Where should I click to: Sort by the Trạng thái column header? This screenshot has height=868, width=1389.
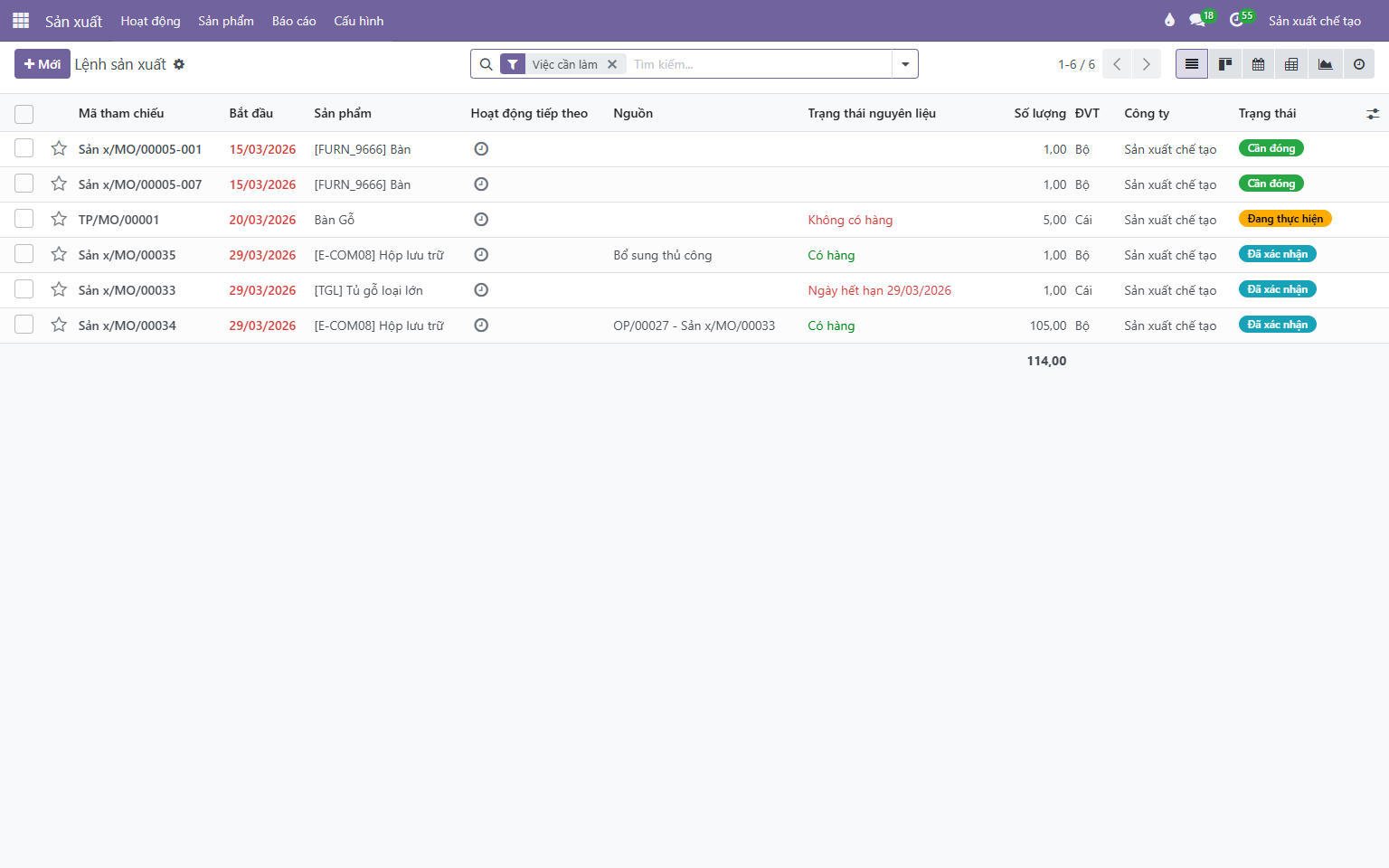pyautogui.click(x=1267, y=113)
